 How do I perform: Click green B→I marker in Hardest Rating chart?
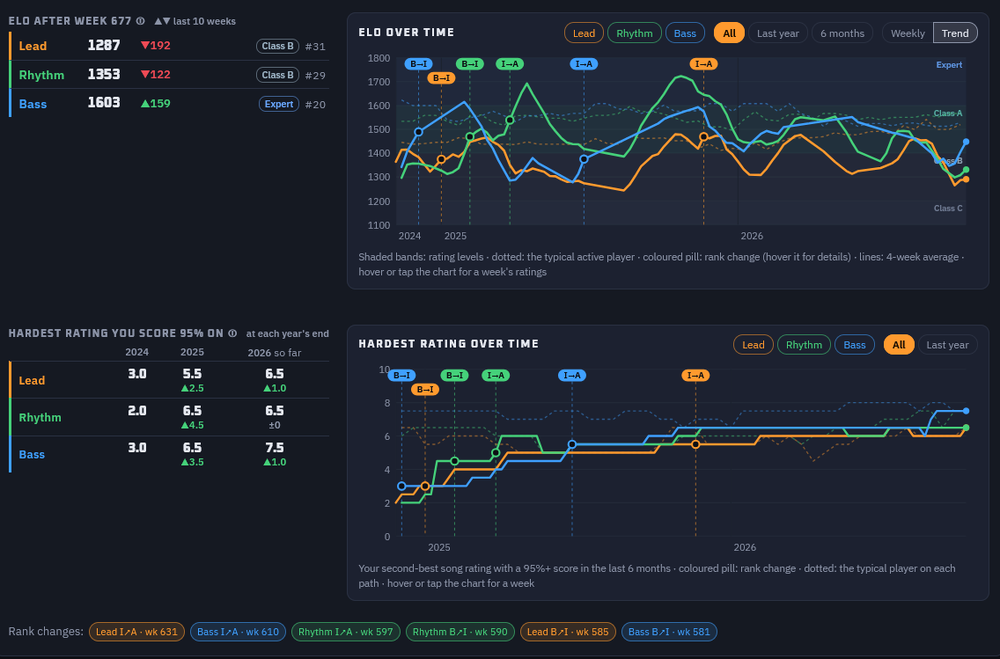pyautogui.click(x=454, y=375)
